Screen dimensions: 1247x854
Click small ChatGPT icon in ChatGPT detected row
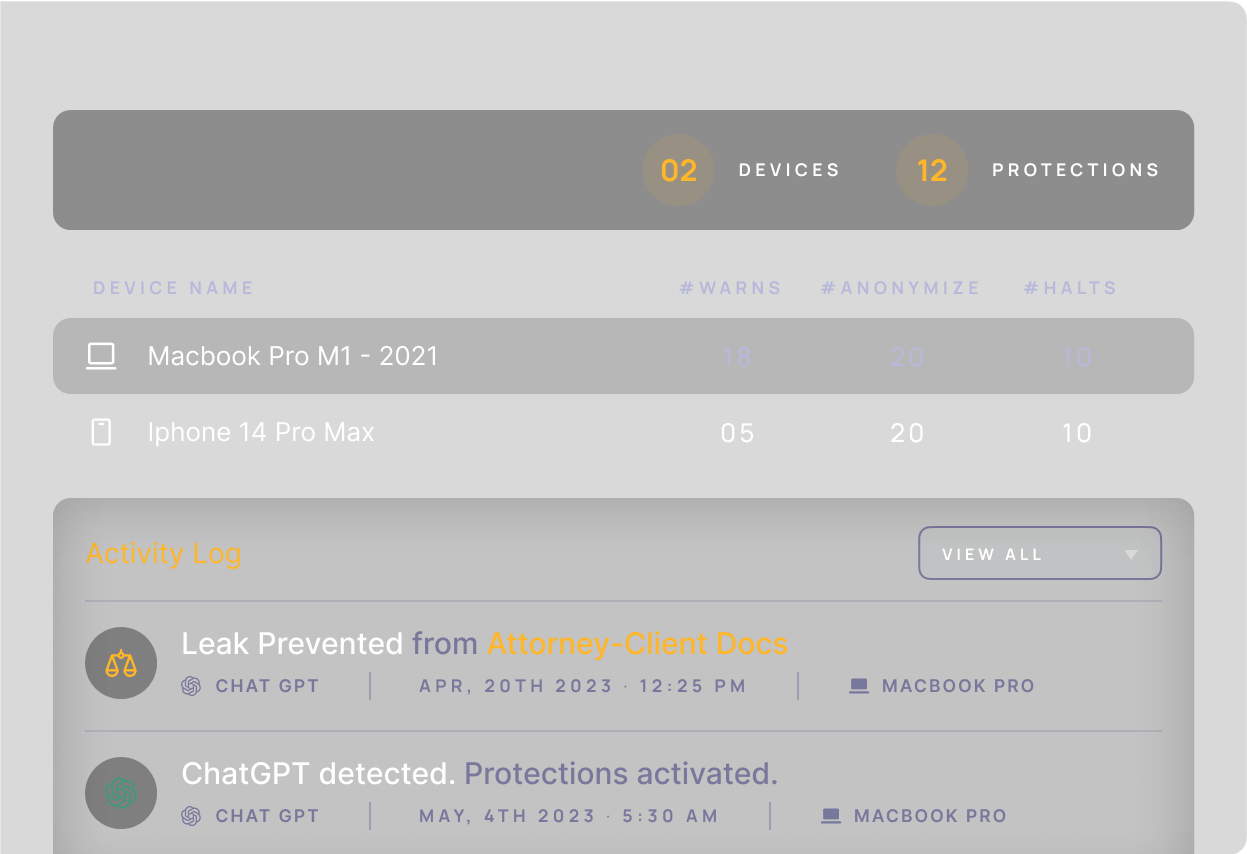click(x=191, y=816)
